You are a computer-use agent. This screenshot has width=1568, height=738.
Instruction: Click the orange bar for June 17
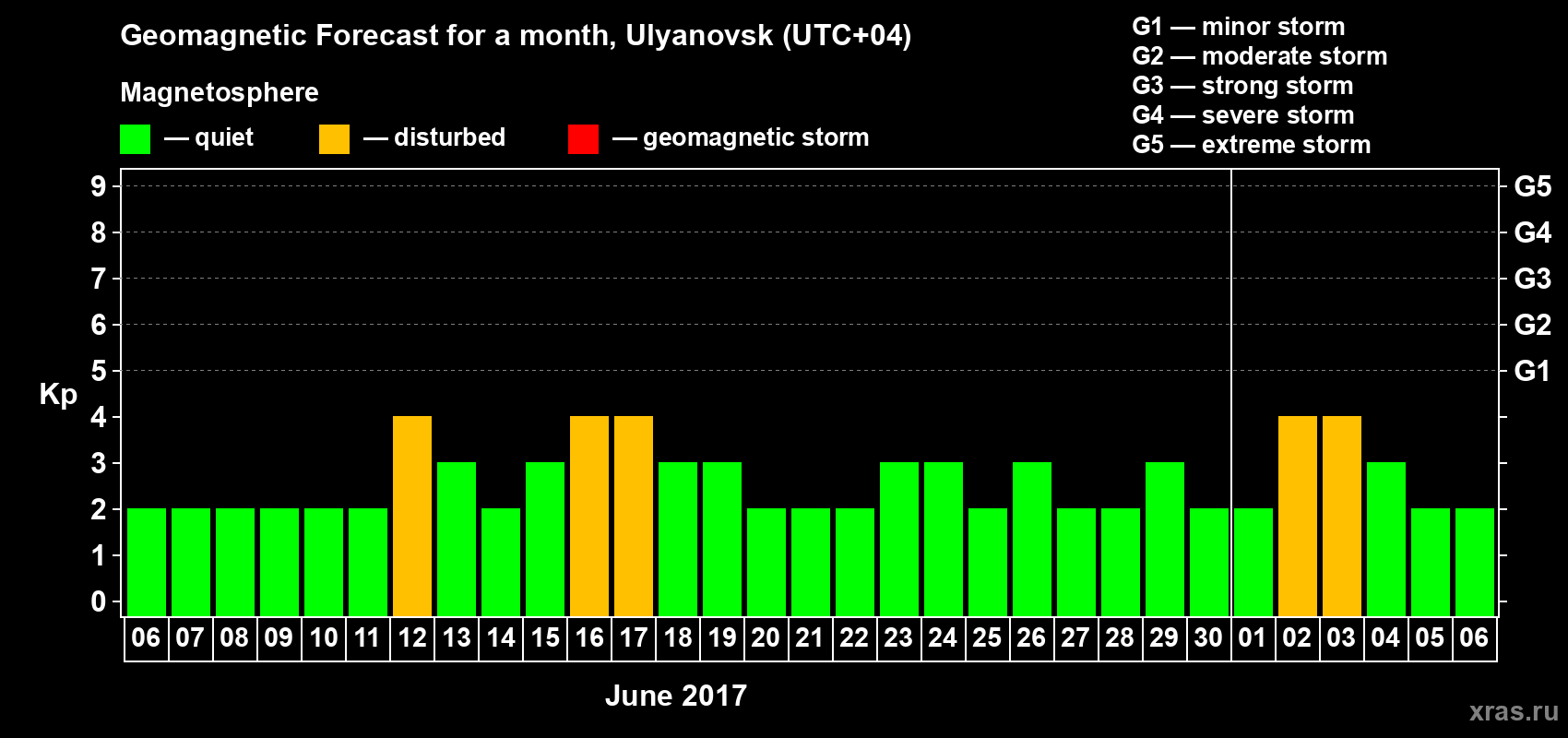pos(634,516)
